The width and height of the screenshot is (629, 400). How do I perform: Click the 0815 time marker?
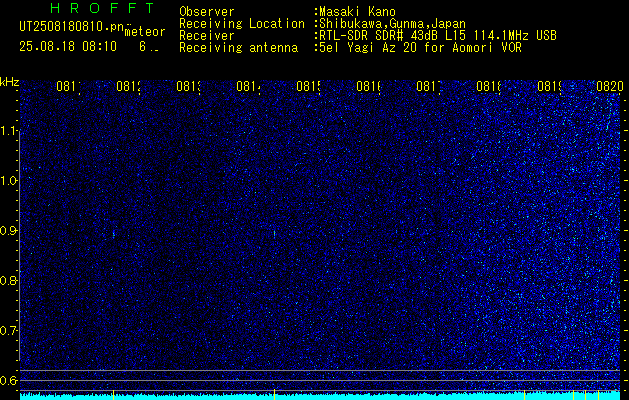pyautogui.click(x=308, y=86)
